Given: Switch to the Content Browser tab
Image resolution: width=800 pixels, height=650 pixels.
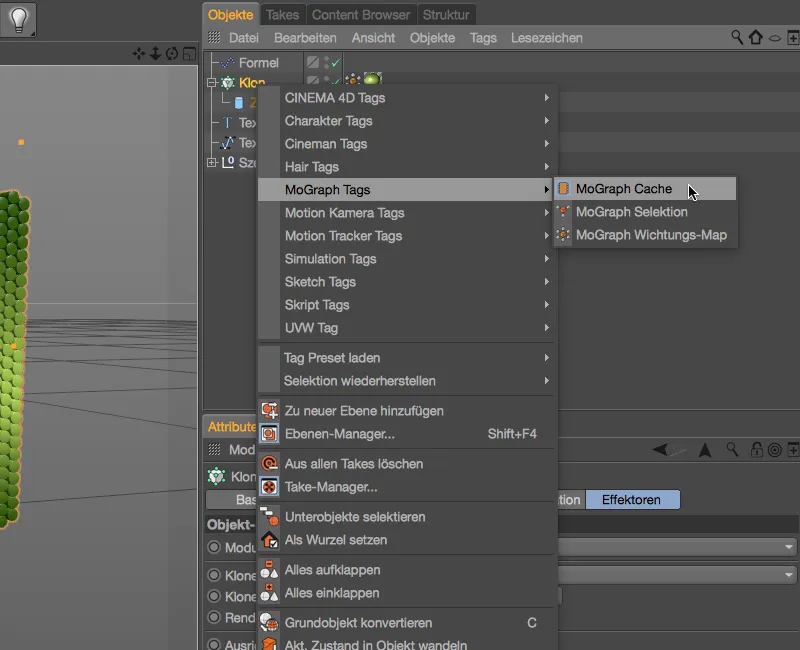Looking at the screenshot, I should coord(360,15).
